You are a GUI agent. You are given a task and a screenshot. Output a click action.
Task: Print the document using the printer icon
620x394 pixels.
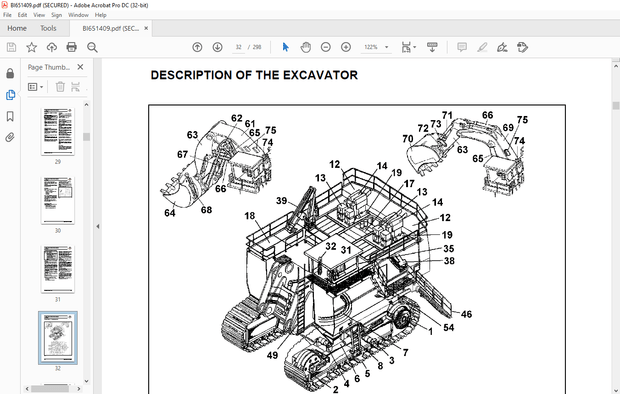point(72,47)
